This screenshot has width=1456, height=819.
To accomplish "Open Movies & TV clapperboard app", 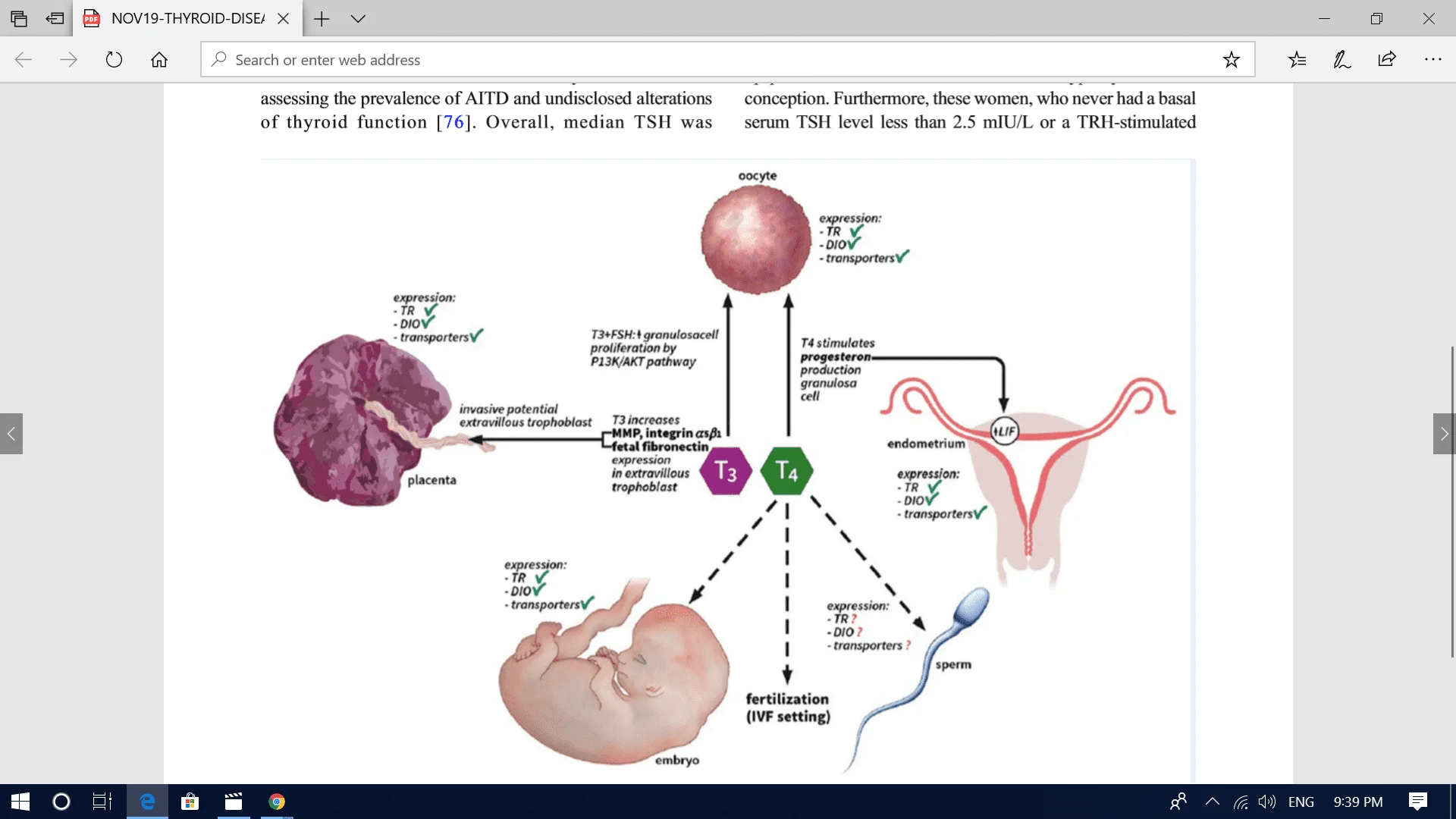I will click(234, 802).
